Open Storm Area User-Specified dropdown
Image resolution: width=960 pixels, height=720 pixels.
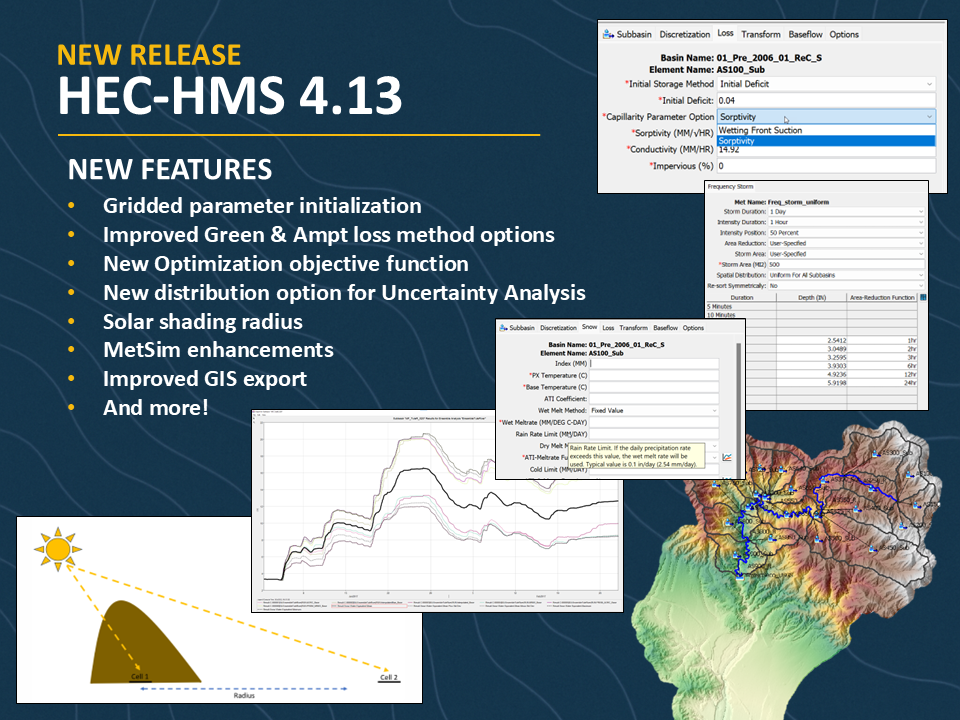coord(846,254)
